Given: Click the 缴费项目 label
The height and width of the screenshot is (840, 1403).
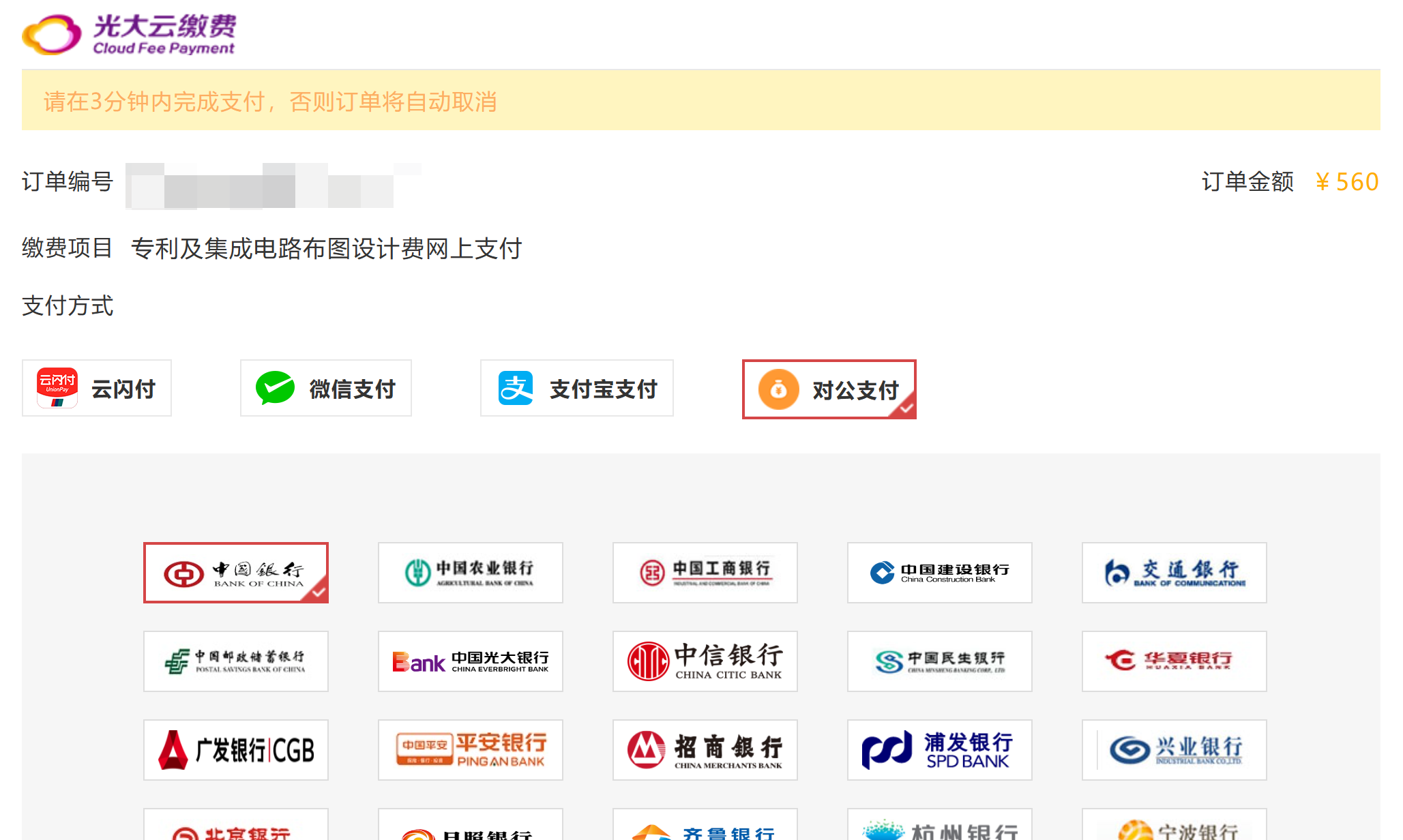Looking at the screenshot, I should point(68,248).
